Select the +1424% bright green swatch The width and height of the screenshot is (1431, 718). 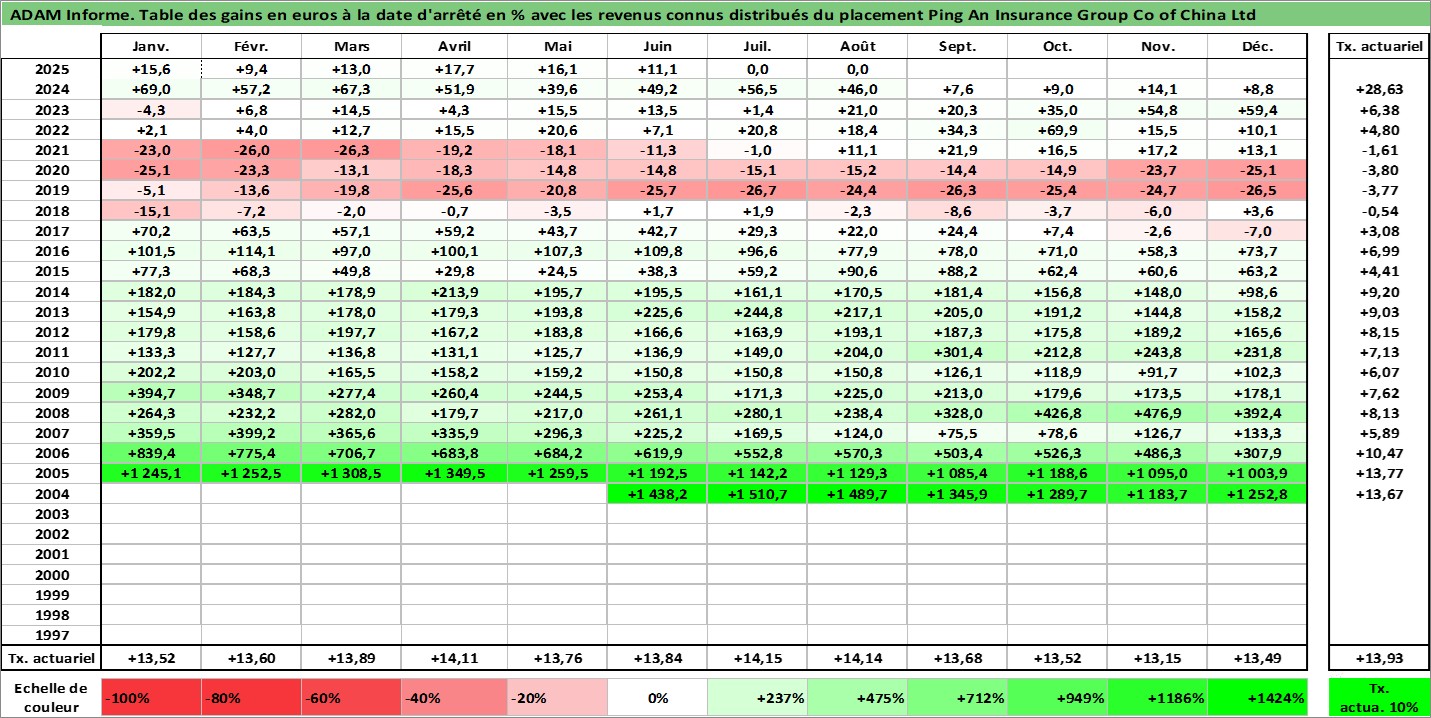tap(1257, 698)
